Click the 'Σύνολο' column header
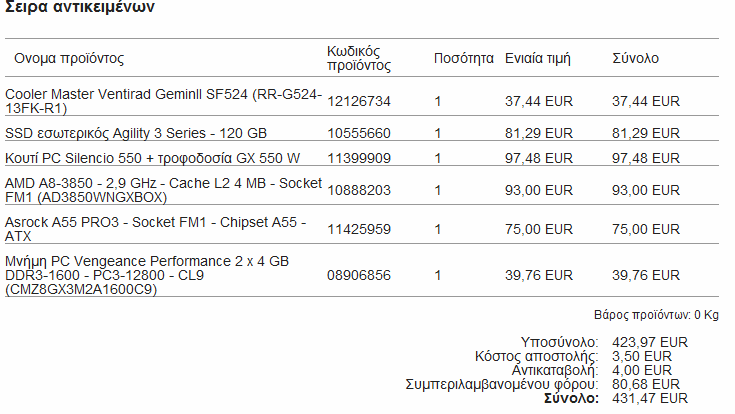Image resolution: width=735 pixels, height=414 pixels. 635,58
